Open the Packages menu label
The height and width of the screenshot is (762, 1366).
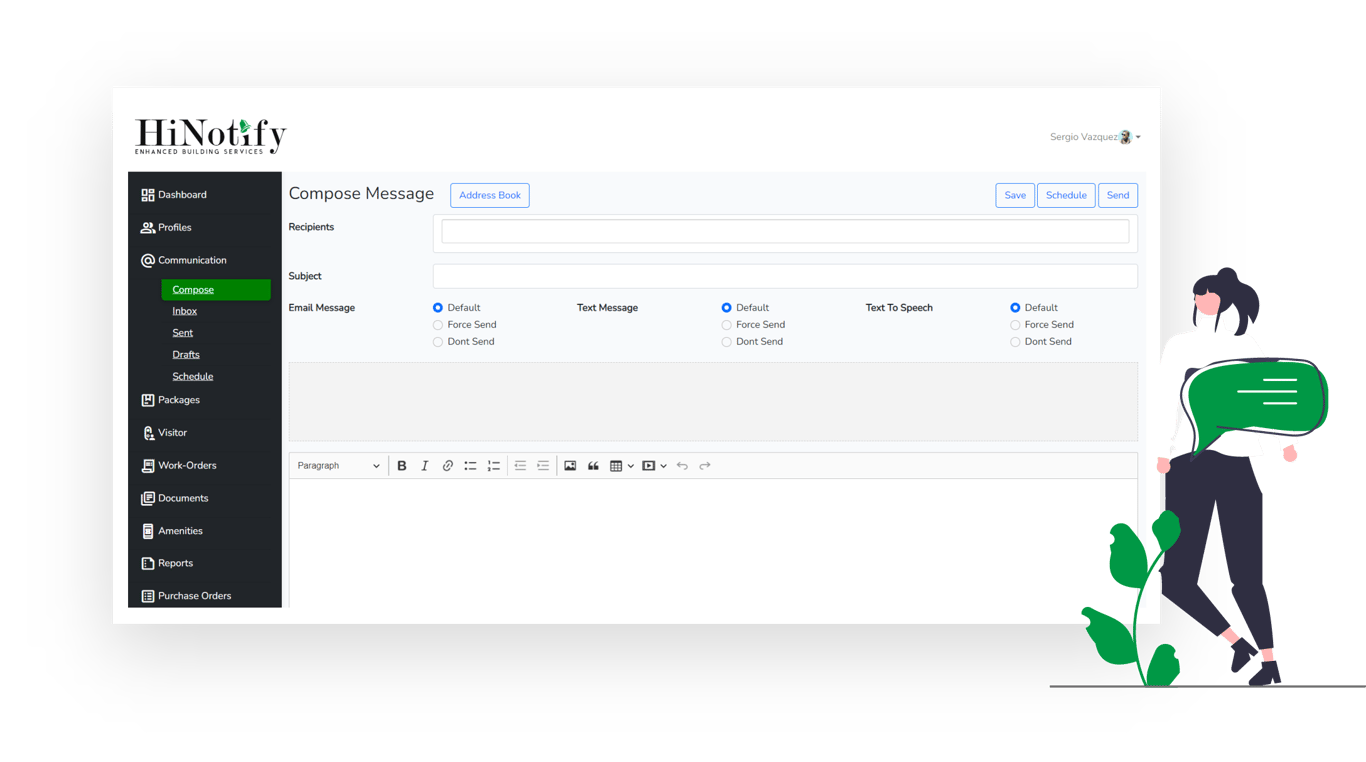179,400
